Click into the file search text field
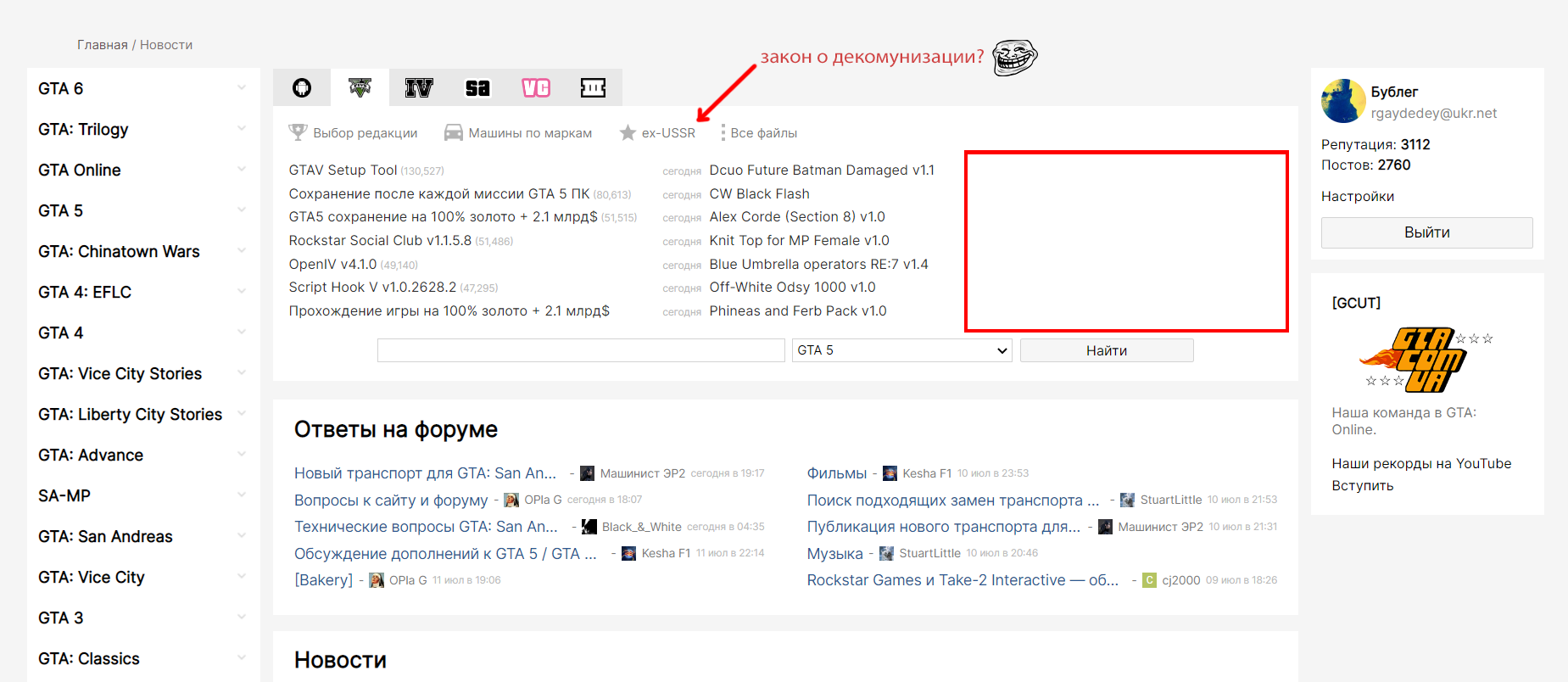 pos(581,350)
